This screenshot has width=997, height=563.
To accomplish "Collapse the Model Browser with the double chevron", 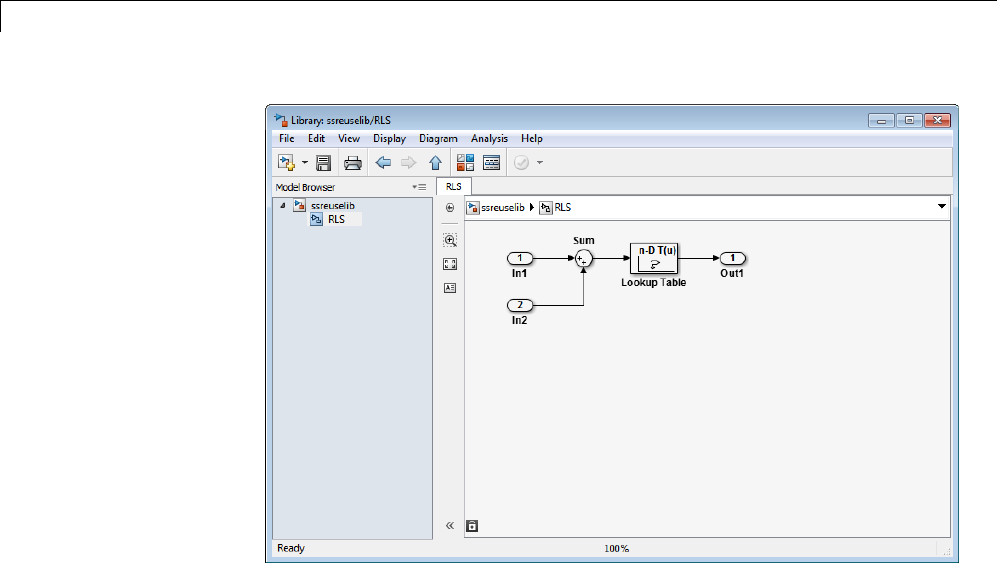I will 450,525.
